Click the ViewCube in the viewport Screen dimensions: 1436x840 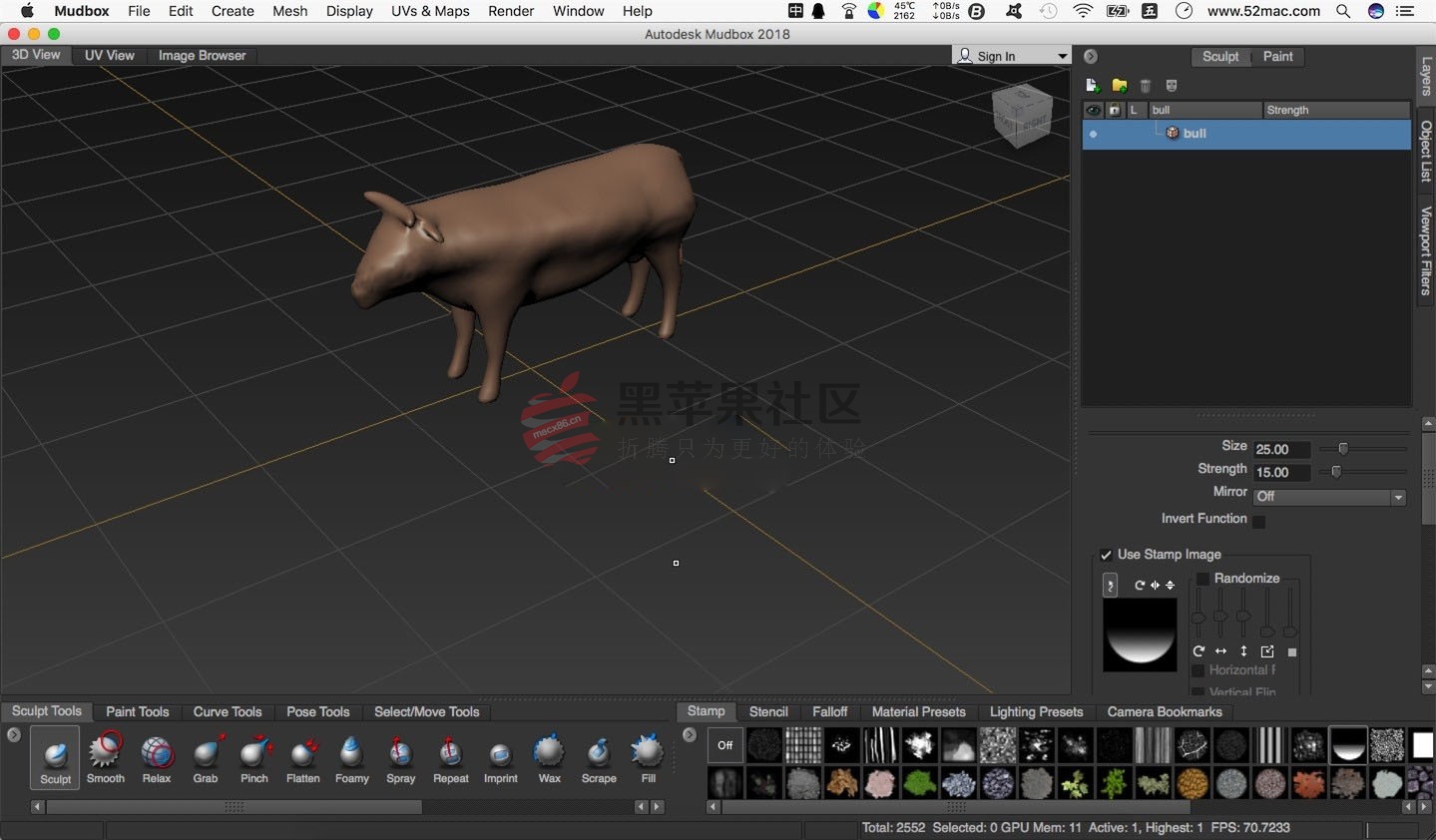1022,114
